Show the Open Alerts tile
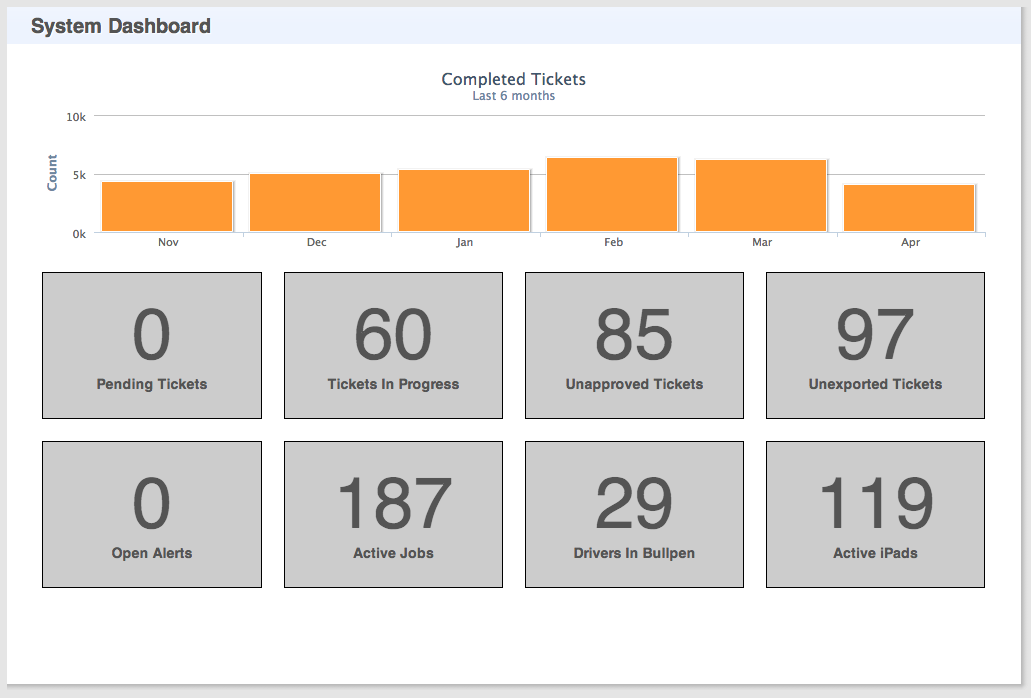1031x698 pixels. pos(152,514)
